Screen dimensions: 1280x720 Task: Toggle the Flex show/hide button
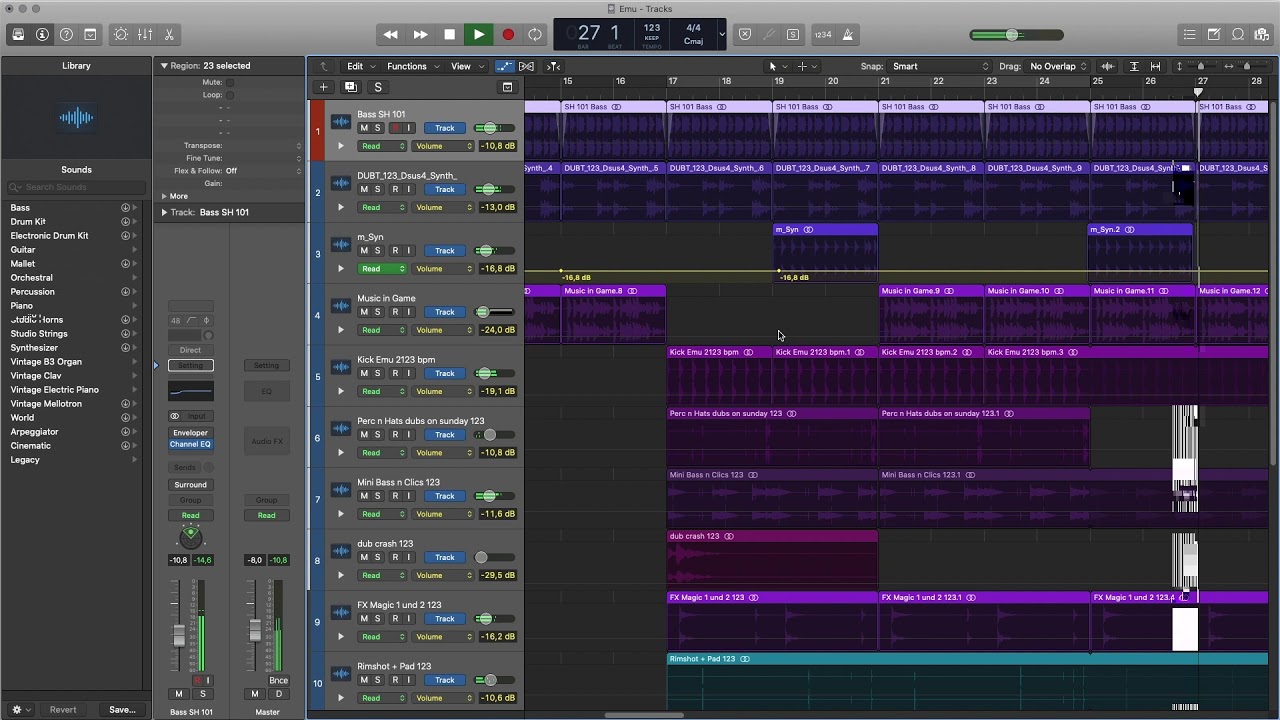point(526,66)
